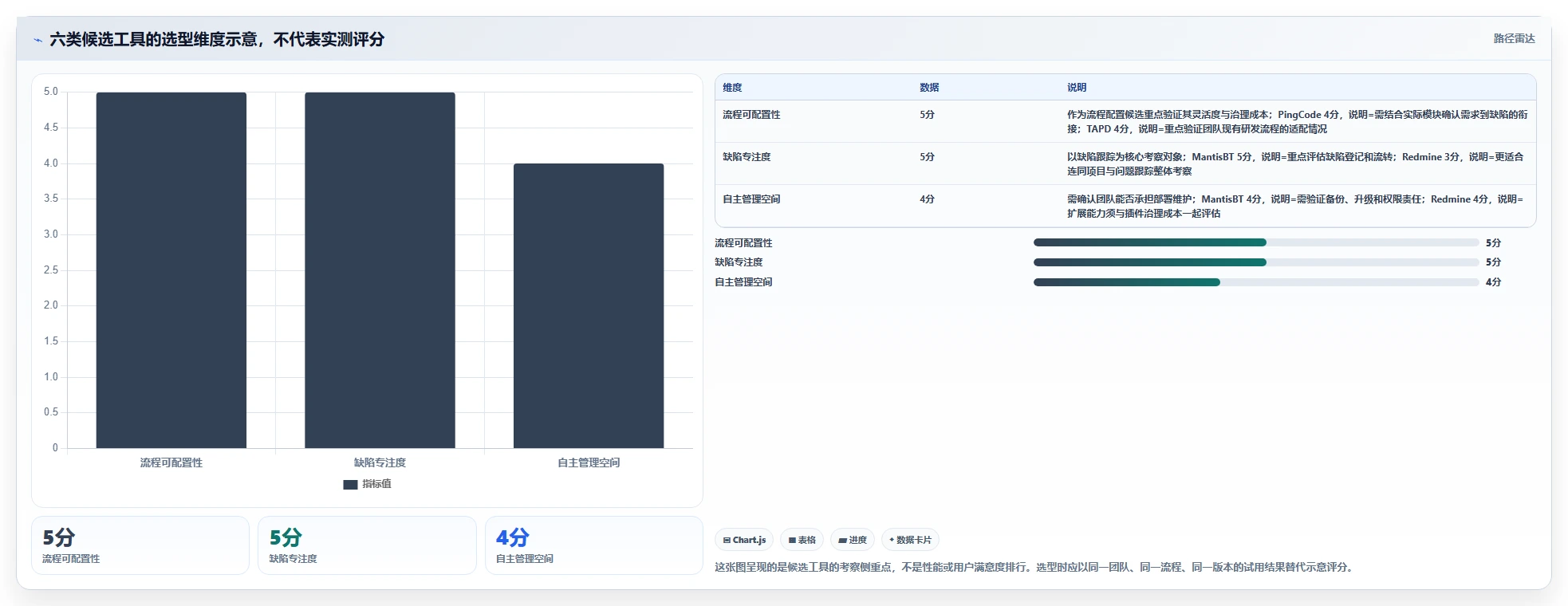1568x606 pixels.
Task: Click the footnote beginning 这张图呈现的是
Action: [1036, 568]
